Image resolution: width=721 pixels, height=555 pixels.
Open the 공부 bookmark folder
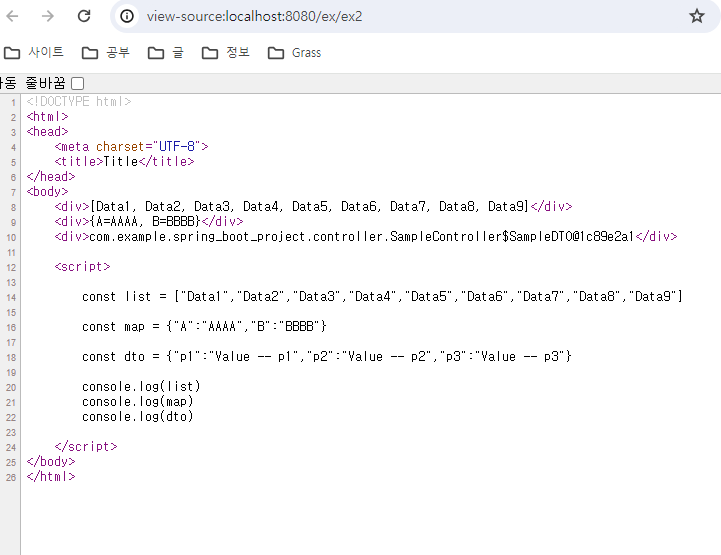(x=106, y=52)
